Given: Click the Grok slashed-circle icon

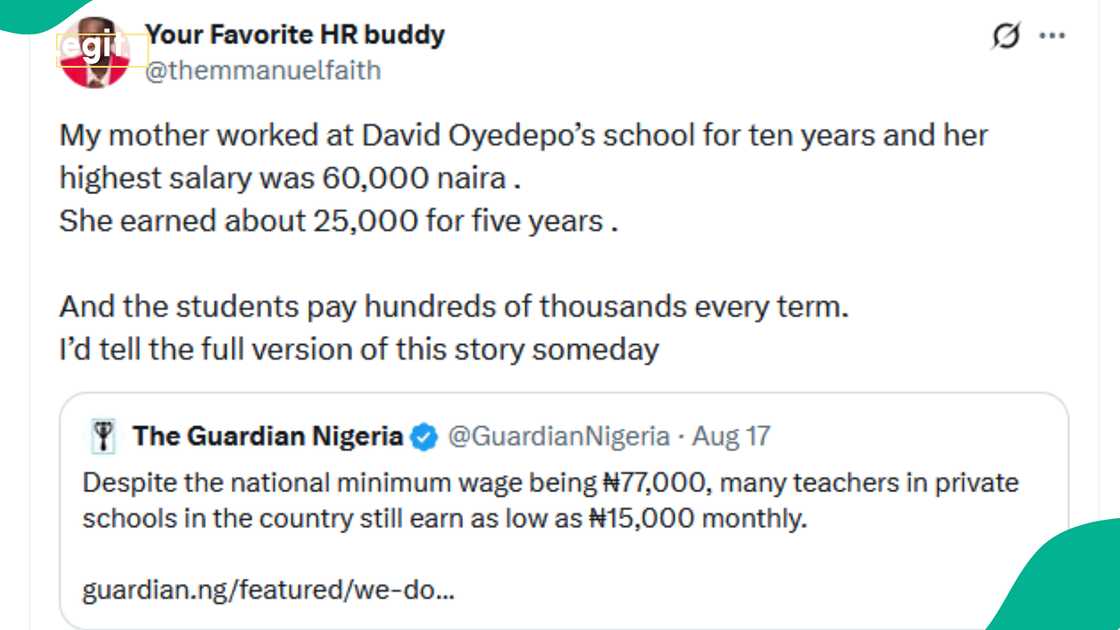Looking at the screenshot, I should (1005, 37).
